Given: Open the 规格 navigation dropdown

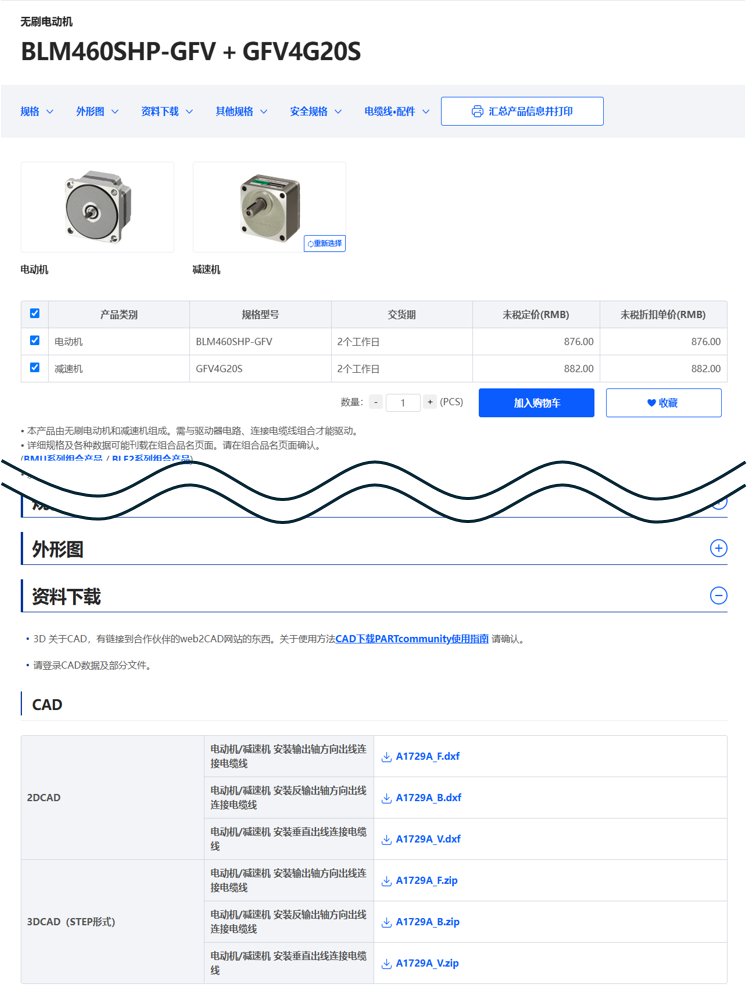Looking at the screenshot, I should 37,111.
